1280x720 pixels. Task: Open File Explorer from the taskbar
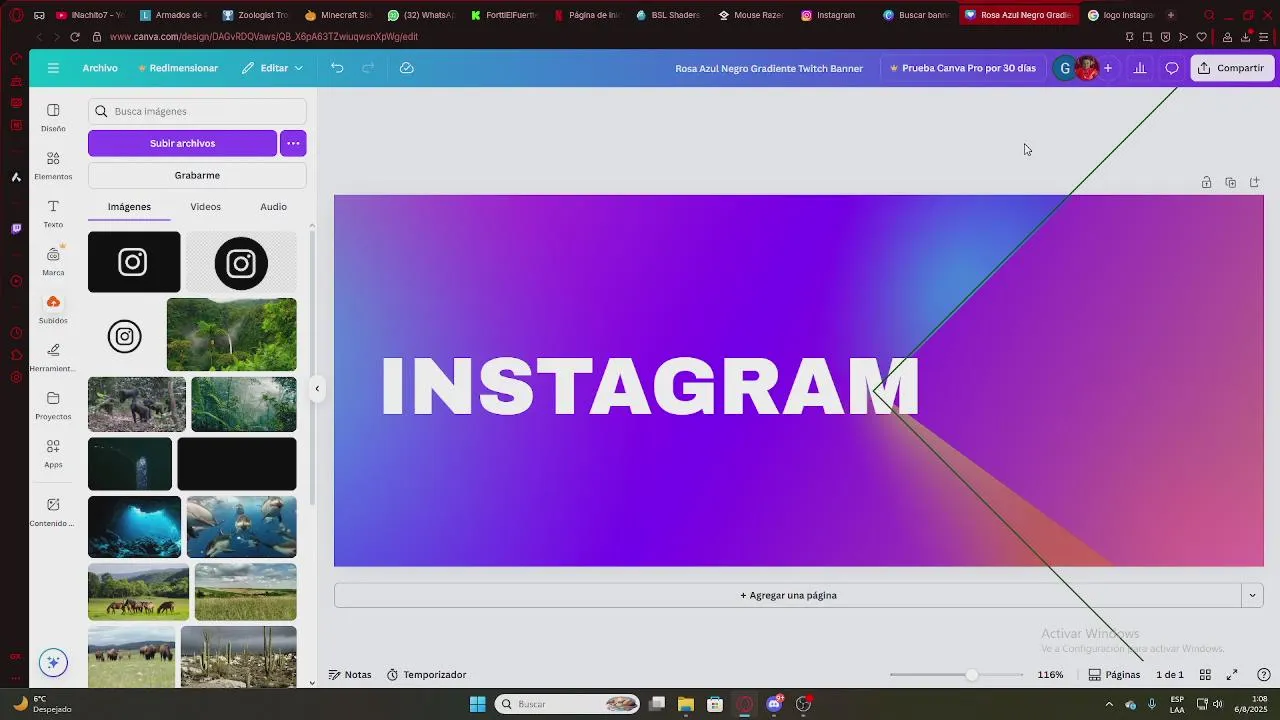(x=686, y=704)
